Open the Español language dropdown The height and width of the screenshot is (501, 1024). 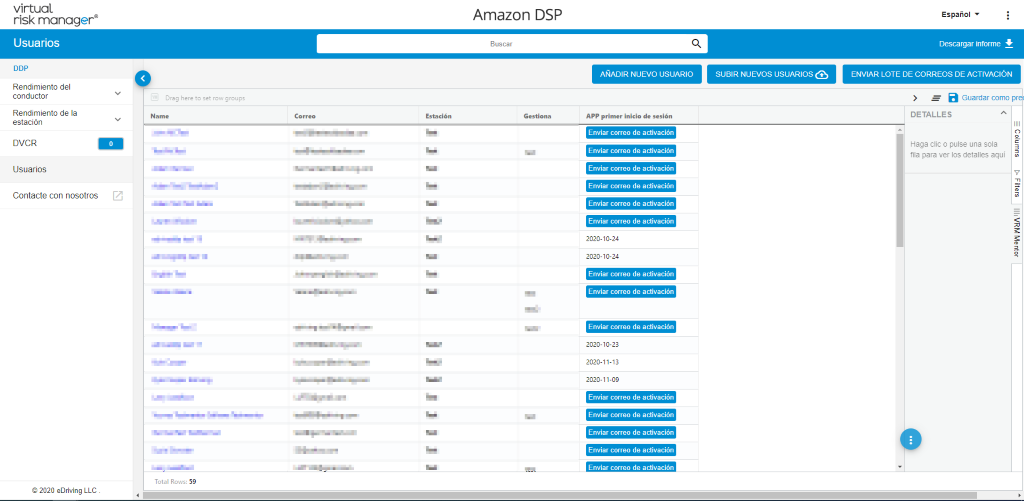click(960, 14)
